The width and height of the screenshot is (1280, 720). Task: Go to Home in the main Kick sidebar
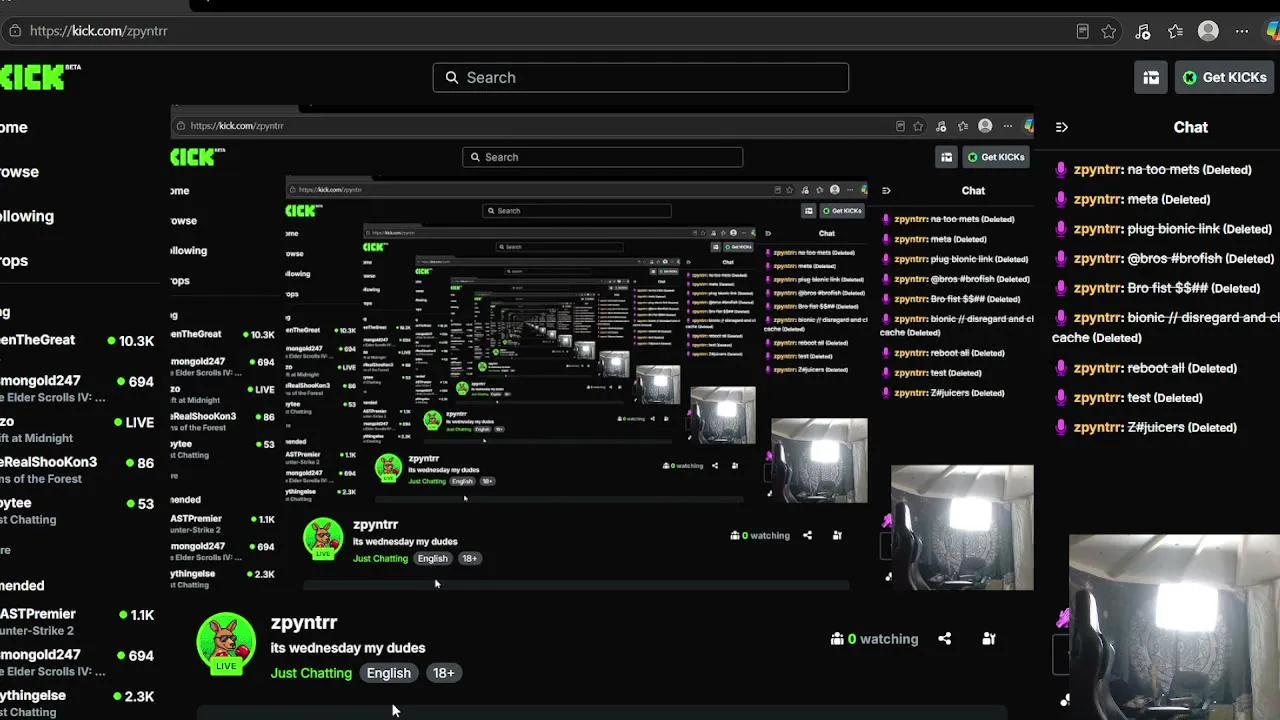coord(14,127)
